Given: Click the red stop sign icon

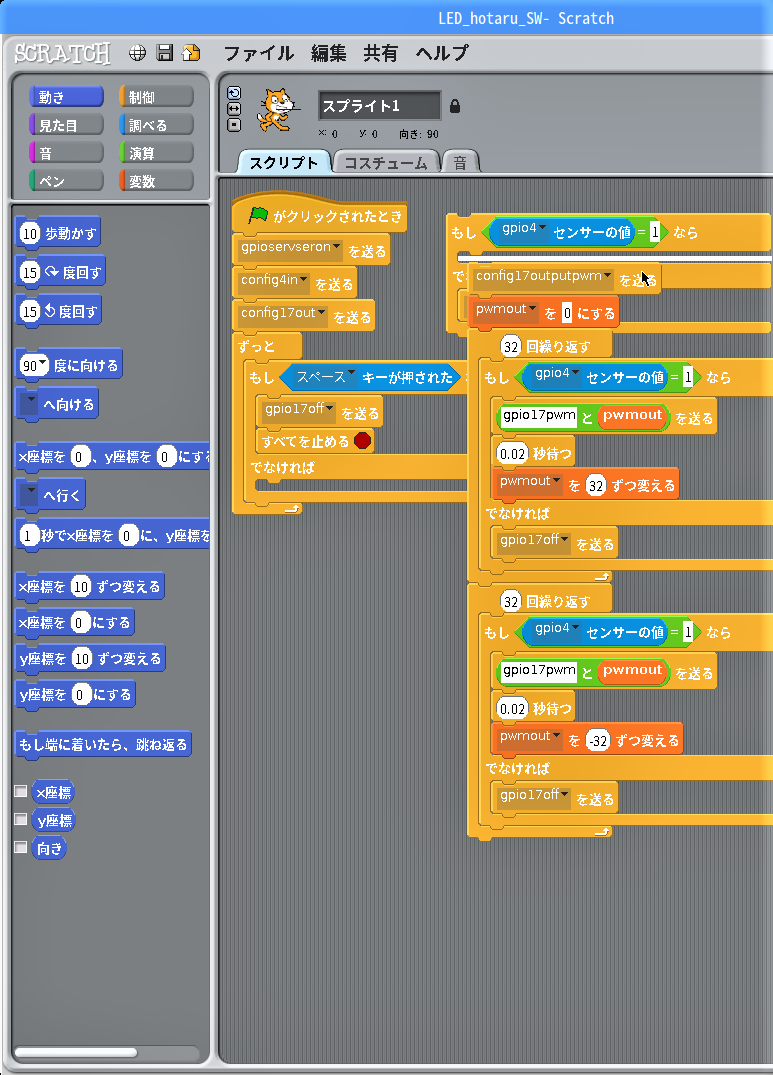Looking at the screenshot, I should click(363, 441).
